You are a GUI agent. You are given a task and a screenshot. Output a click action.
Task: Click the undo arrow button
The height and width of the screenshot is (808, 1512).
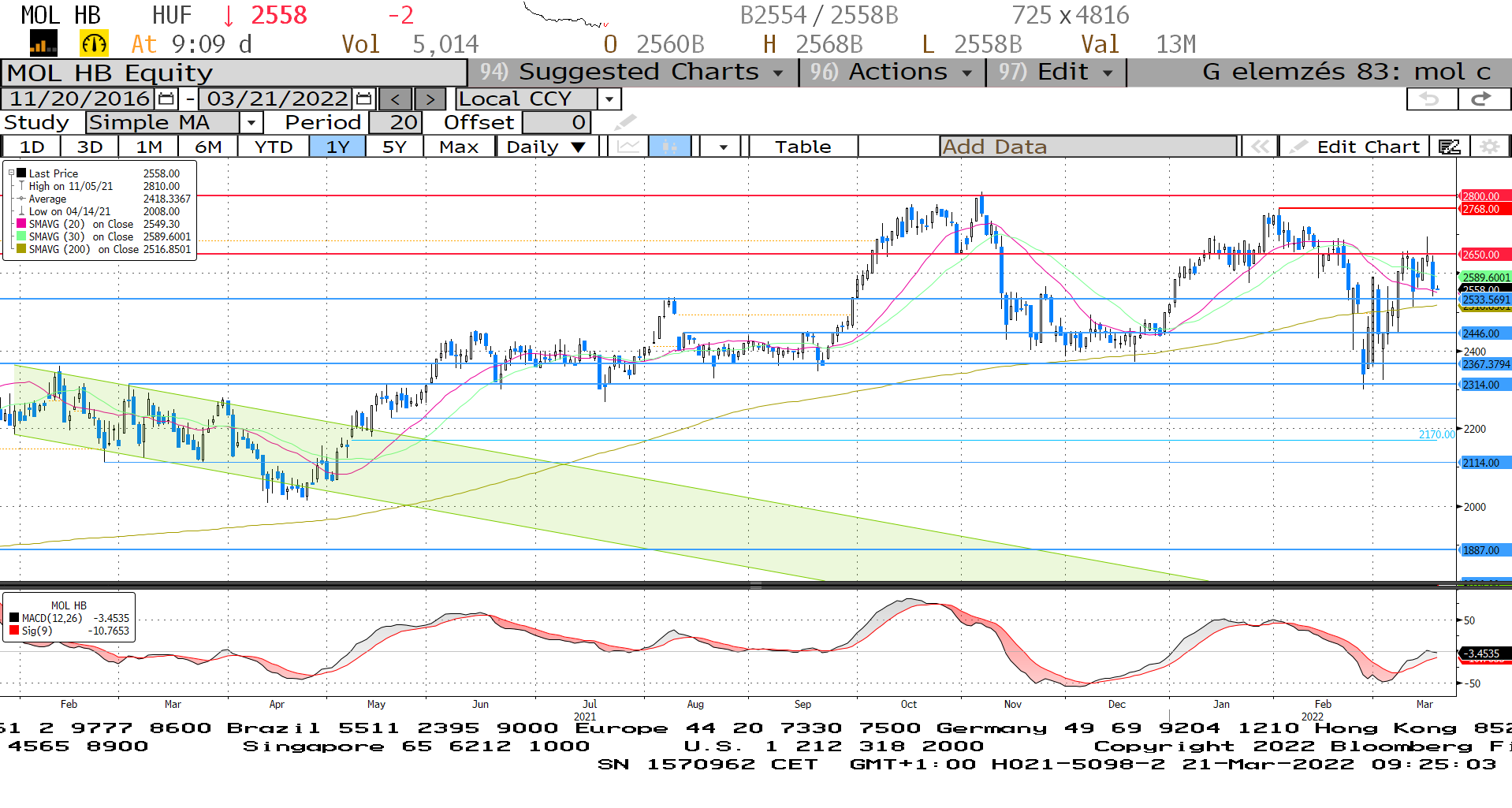point(1432,99)
